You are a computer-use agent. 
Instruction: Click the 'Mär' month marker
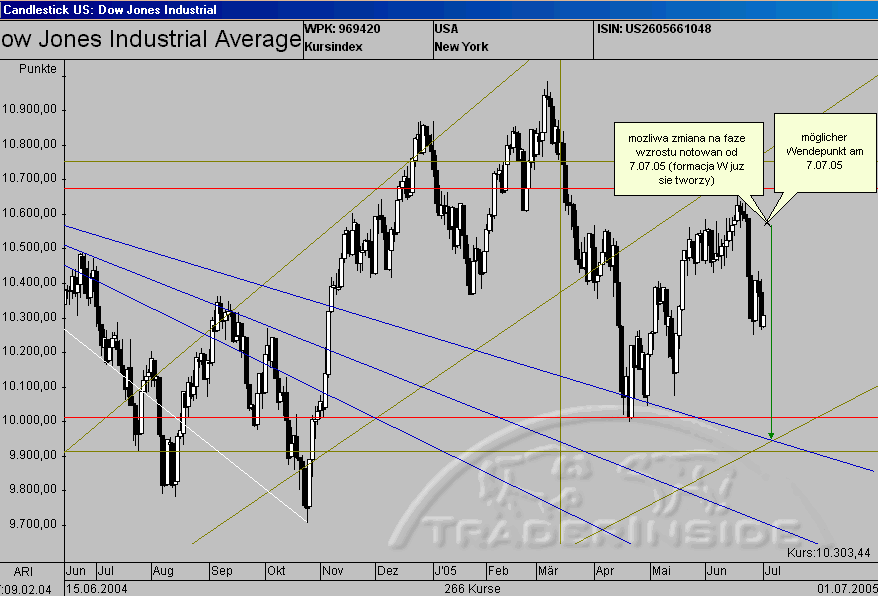click(547, 571)
